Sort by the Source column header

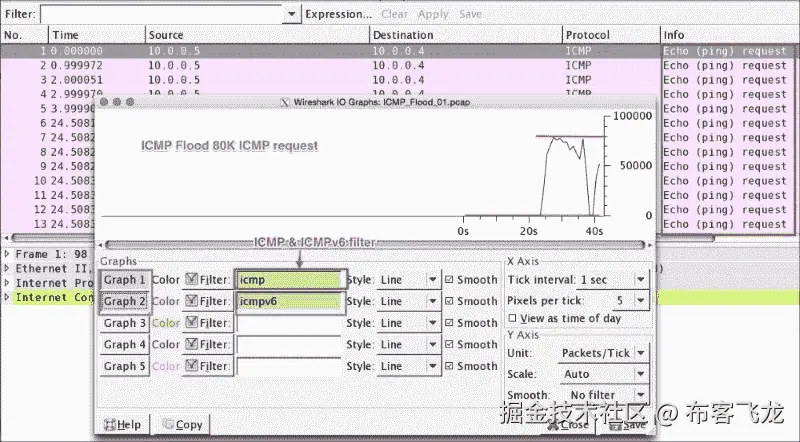pos(257,35)
